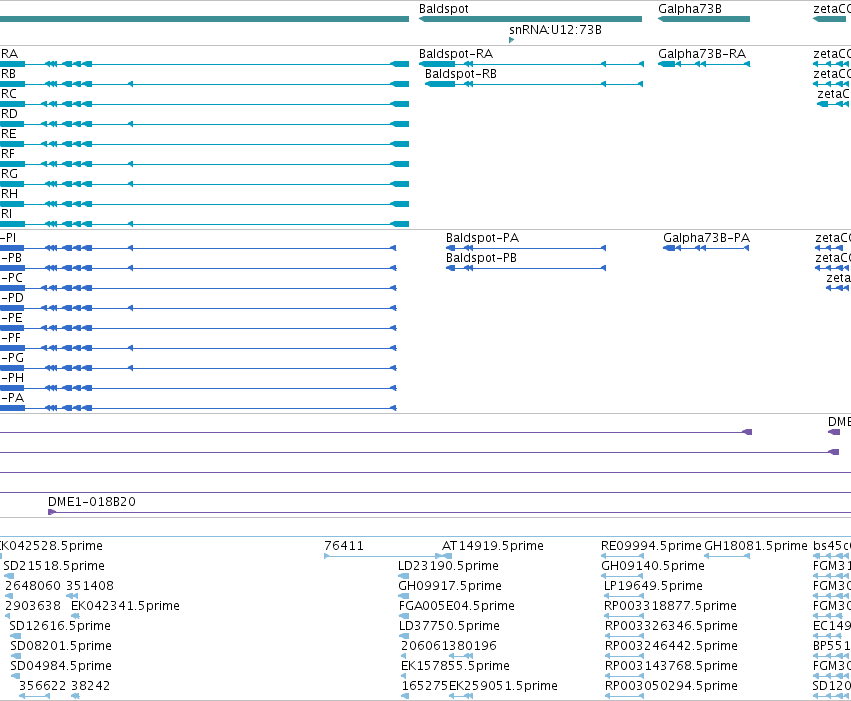The image size is (851, 701).
Task: Click the SD12616.5prime EST label
Action: [60, 626]
